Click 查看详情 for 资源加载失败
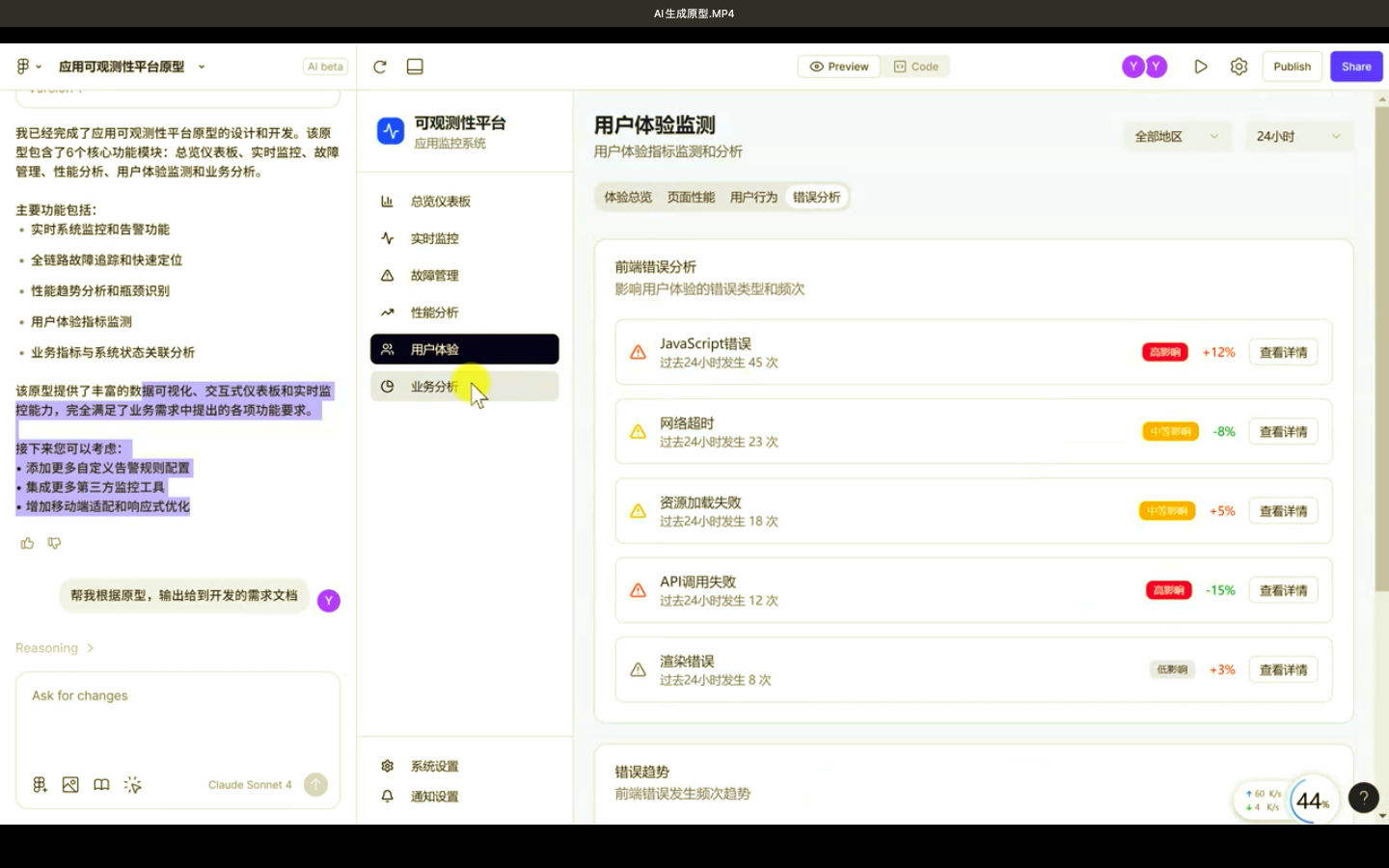Screen dimensions: 1389x868 [1283, 511]
